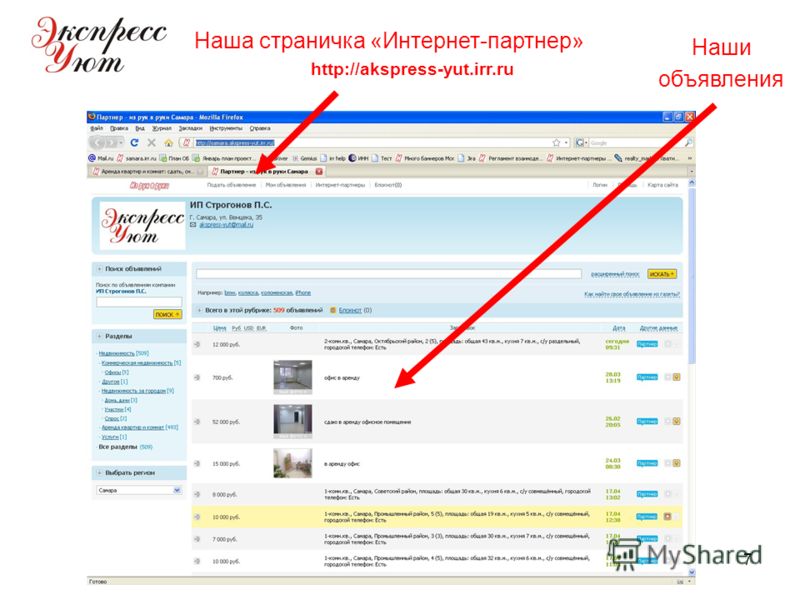Open the 'План Об' bookmark
This screenshot has width=800, height=600.
click(x=174, y=158)
